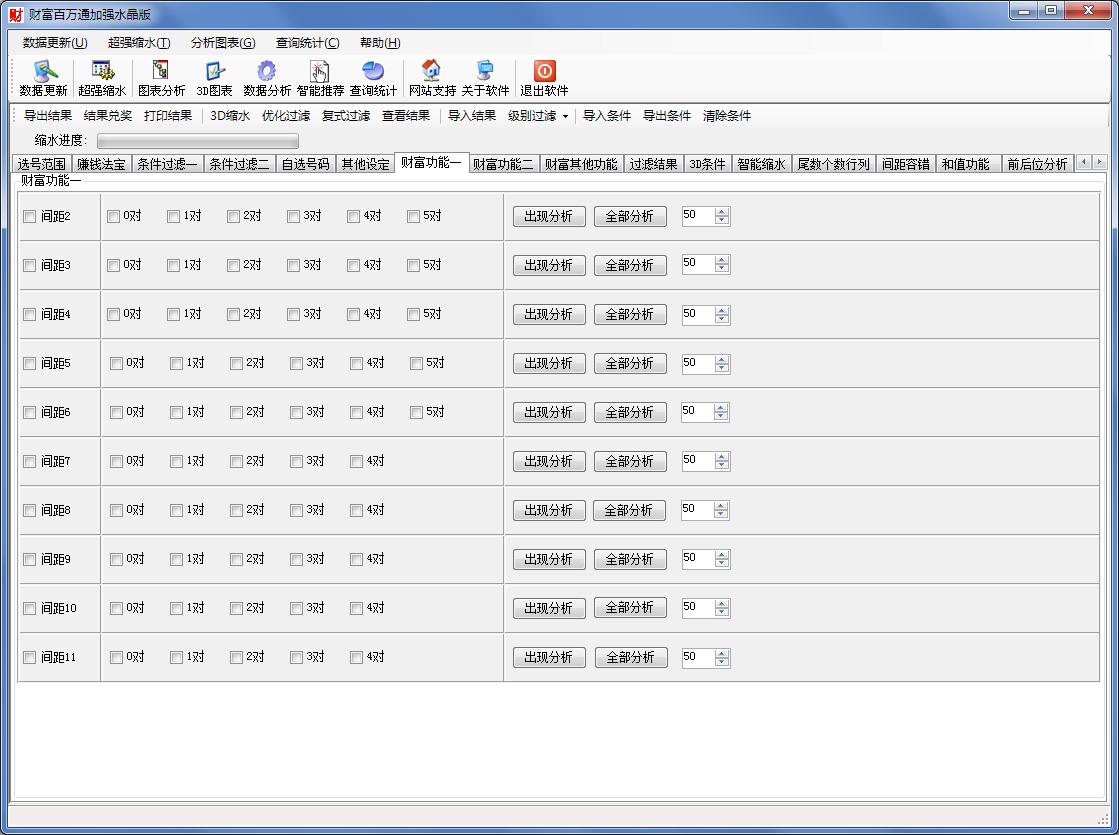Click the 查询统计 pie chart icon
This screenshot has height=835, width=1119.
pos(373,72)
